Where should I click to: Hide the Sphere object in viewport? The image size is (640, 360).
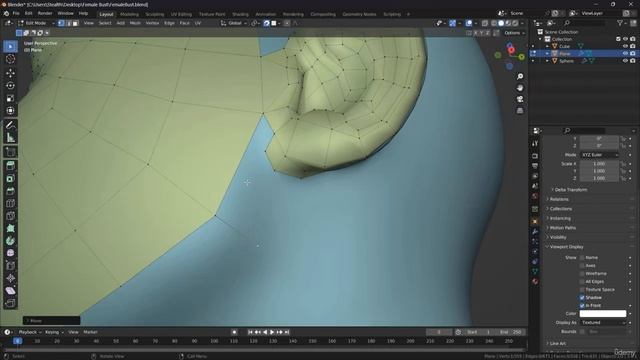point(625,61)
